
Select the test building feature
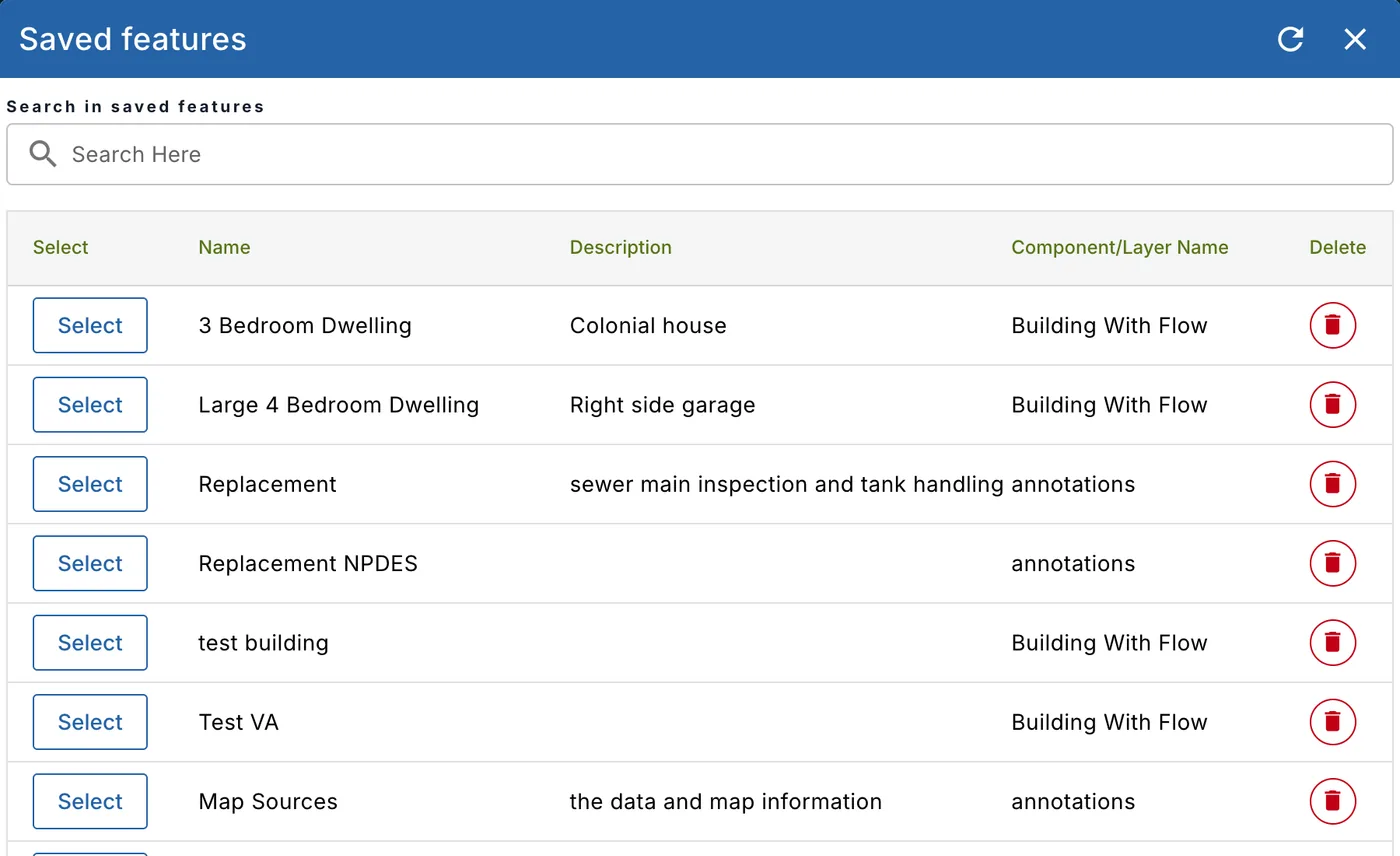point(90,642)
